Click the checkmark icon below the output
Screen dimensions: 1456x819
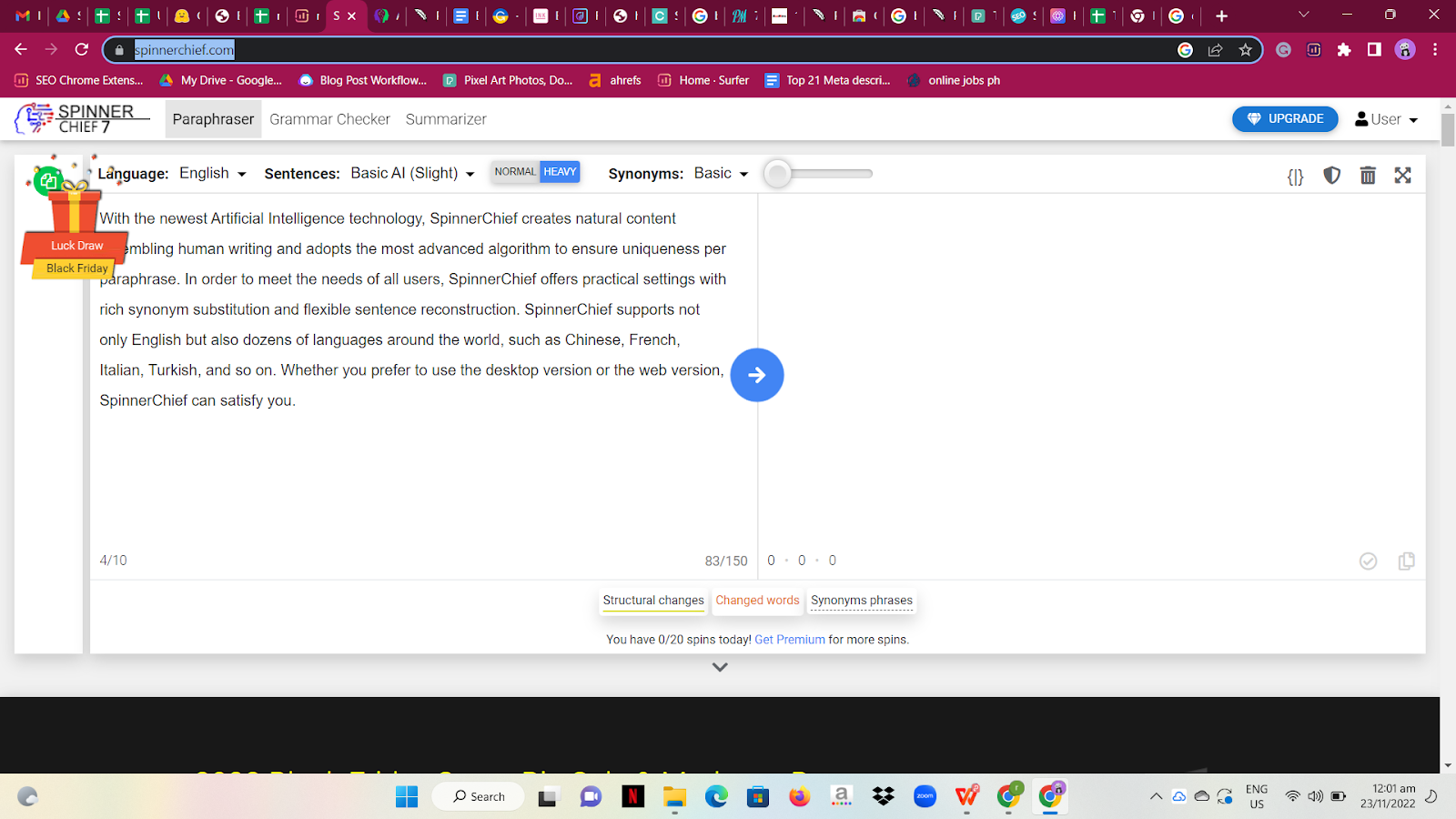1368,561
